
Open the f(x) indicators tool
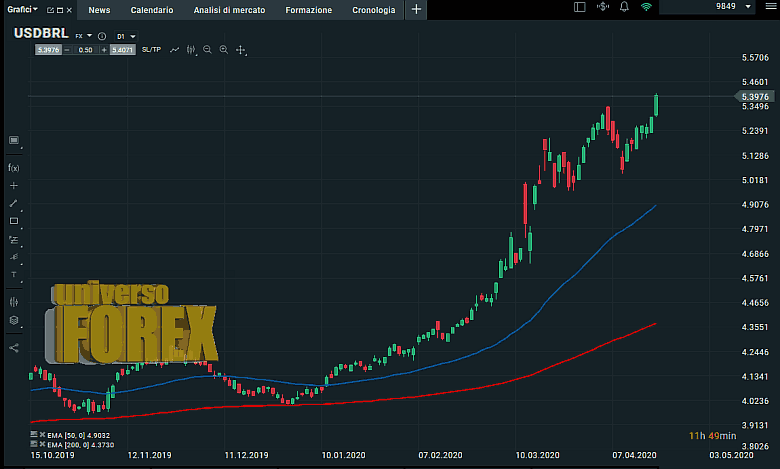click(x=14, y=167)
